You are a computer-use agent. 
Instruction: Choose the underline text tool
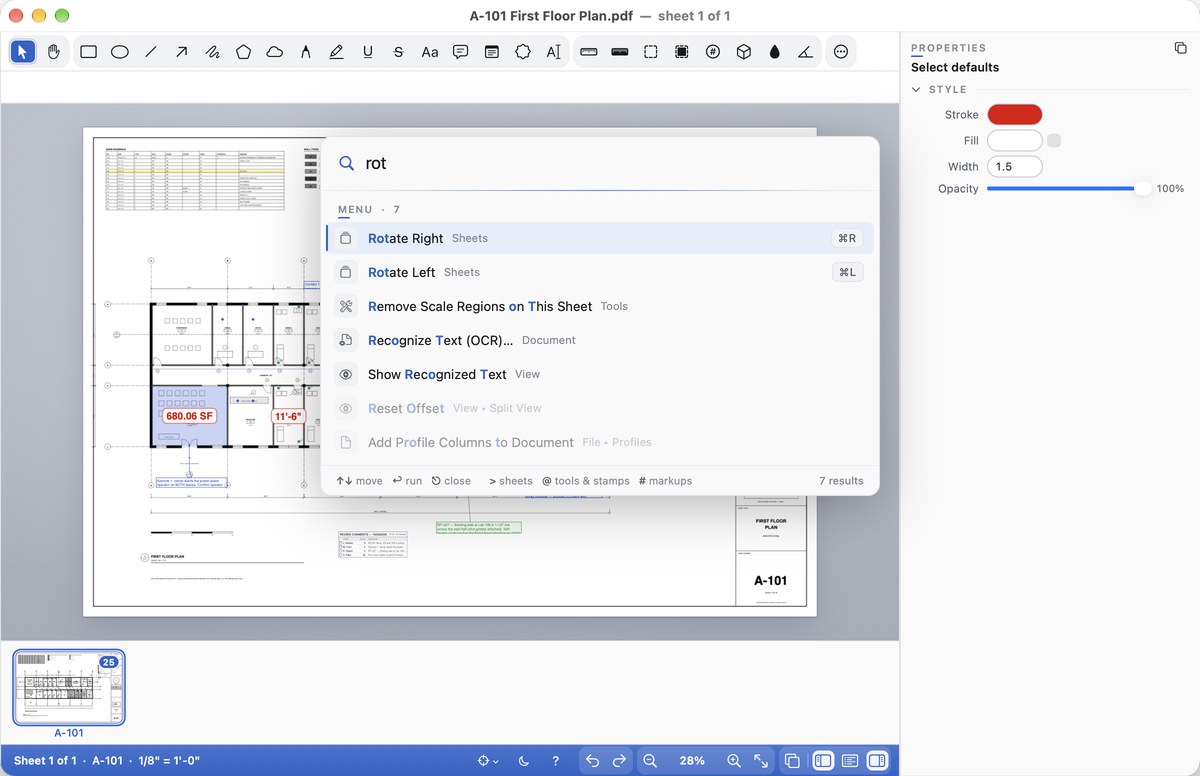point(368,52)
